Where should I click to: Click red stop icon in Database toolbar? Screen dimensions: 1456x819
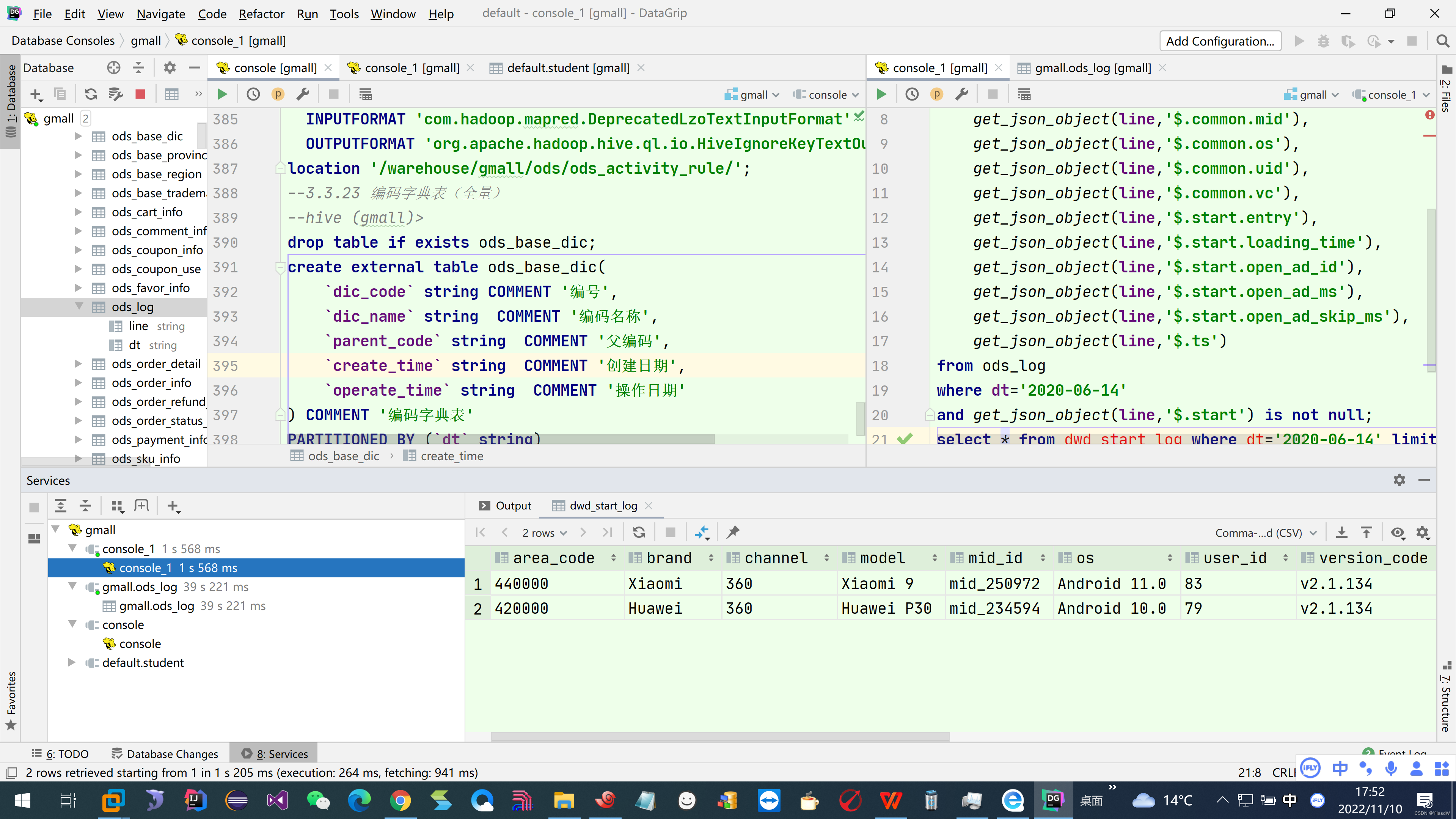(140, 94)
